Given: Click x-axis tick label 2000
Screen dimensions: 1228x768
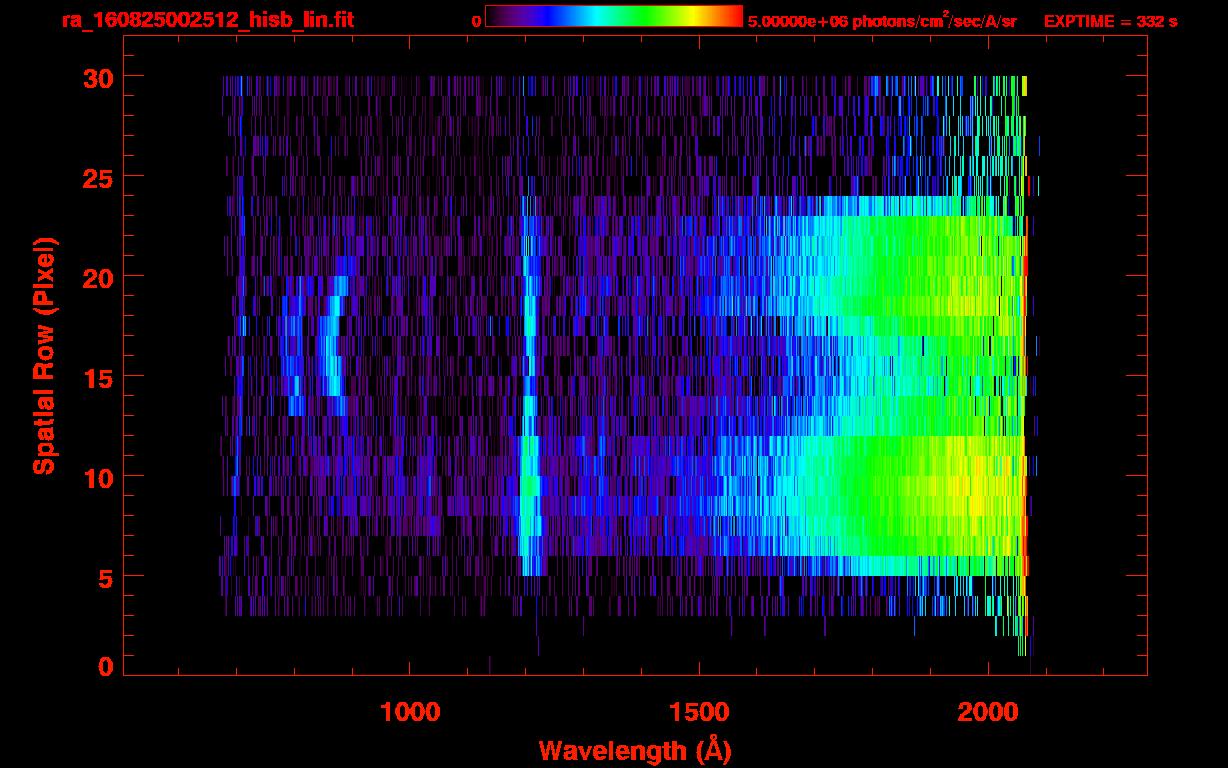Looking at the screenshot, I should click(x=988, y=712).
